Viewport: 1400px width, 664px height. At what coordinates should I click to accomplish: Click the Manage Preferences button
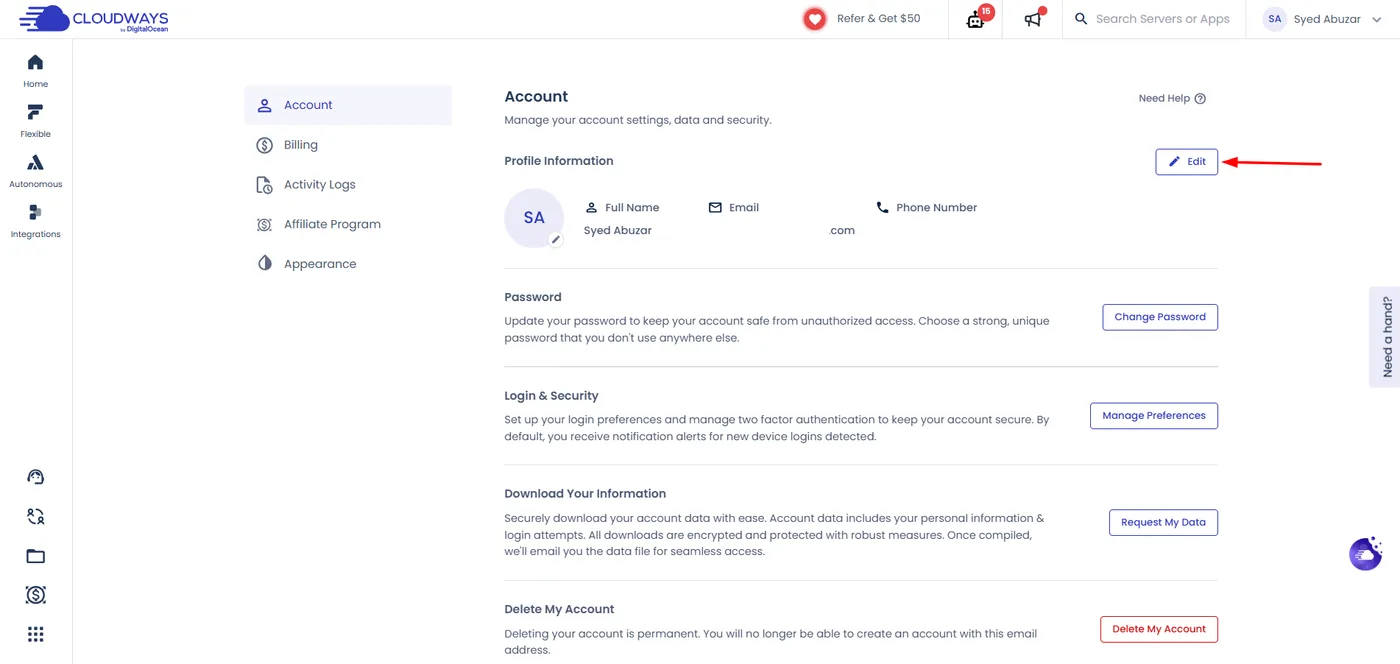pos(1154,415)
